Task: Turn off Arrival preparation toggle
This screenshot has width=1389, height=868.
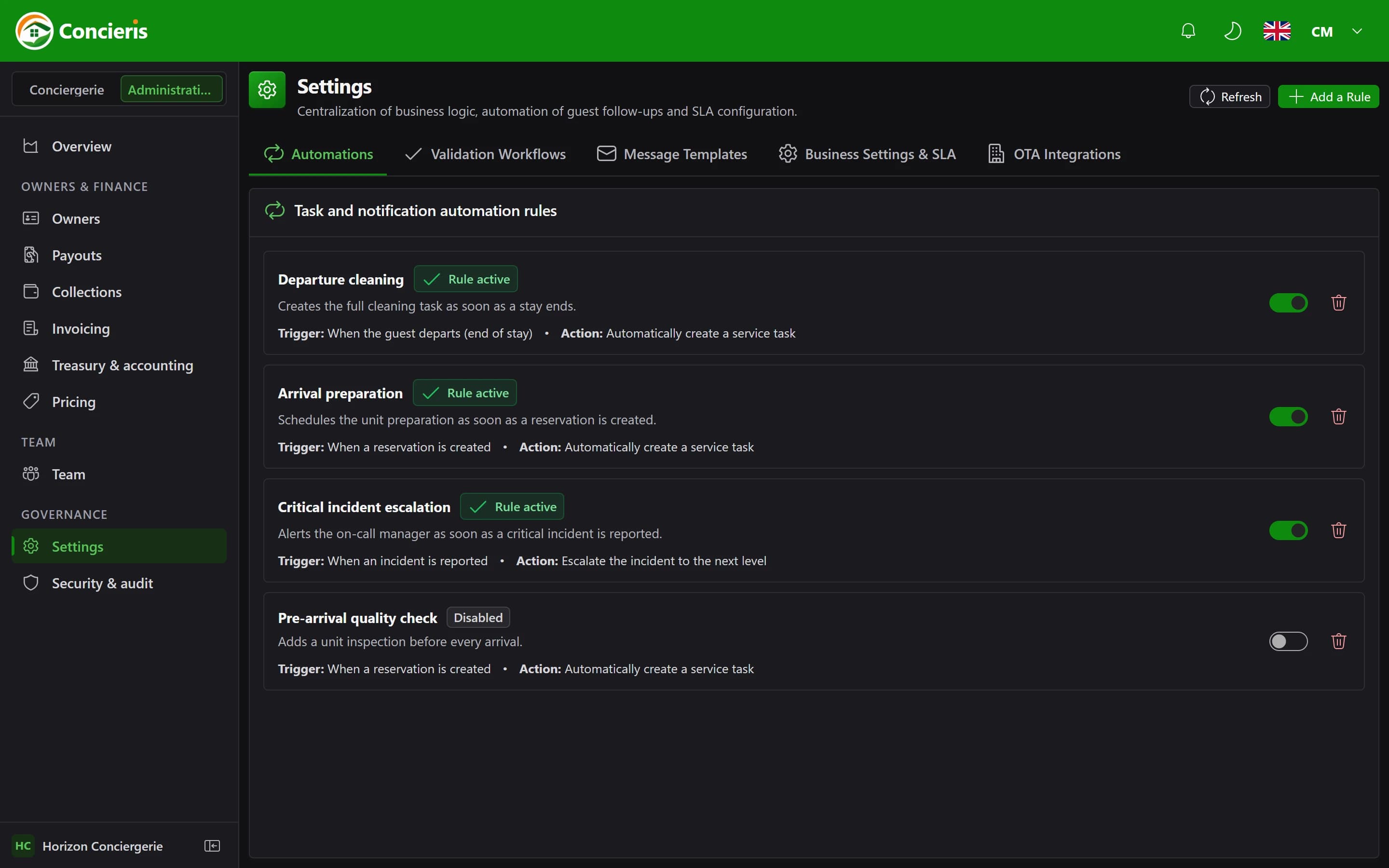Action: point(1288,416)
